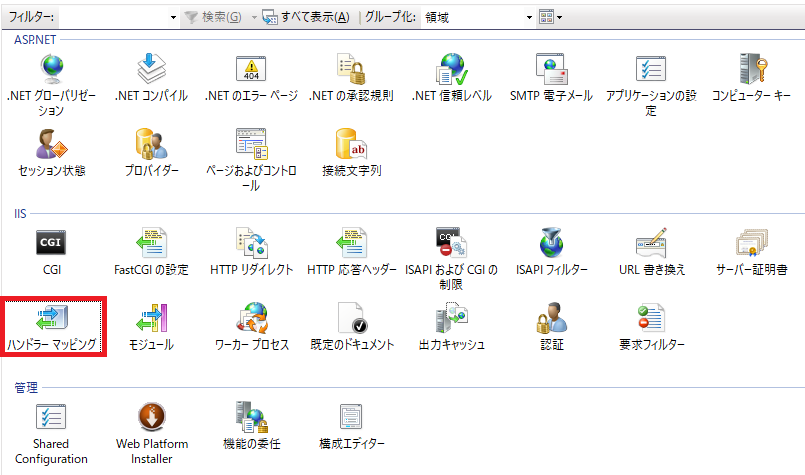Click the 検索 button in filter bar

tap(213, 17)
